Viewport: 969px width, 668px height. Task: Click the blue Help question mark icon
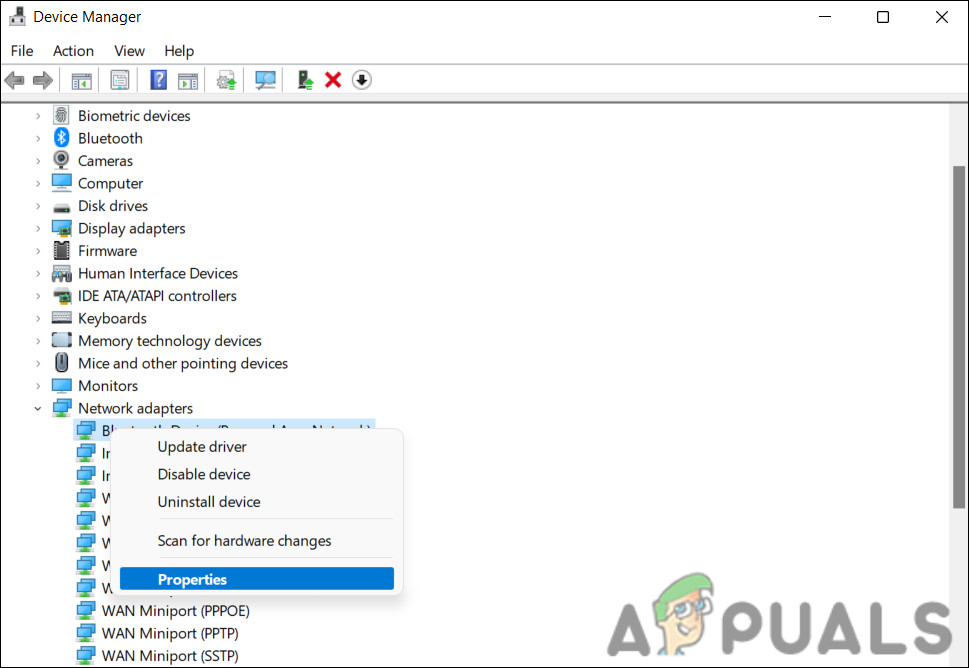pyautogui.click(x=159, y=80)
